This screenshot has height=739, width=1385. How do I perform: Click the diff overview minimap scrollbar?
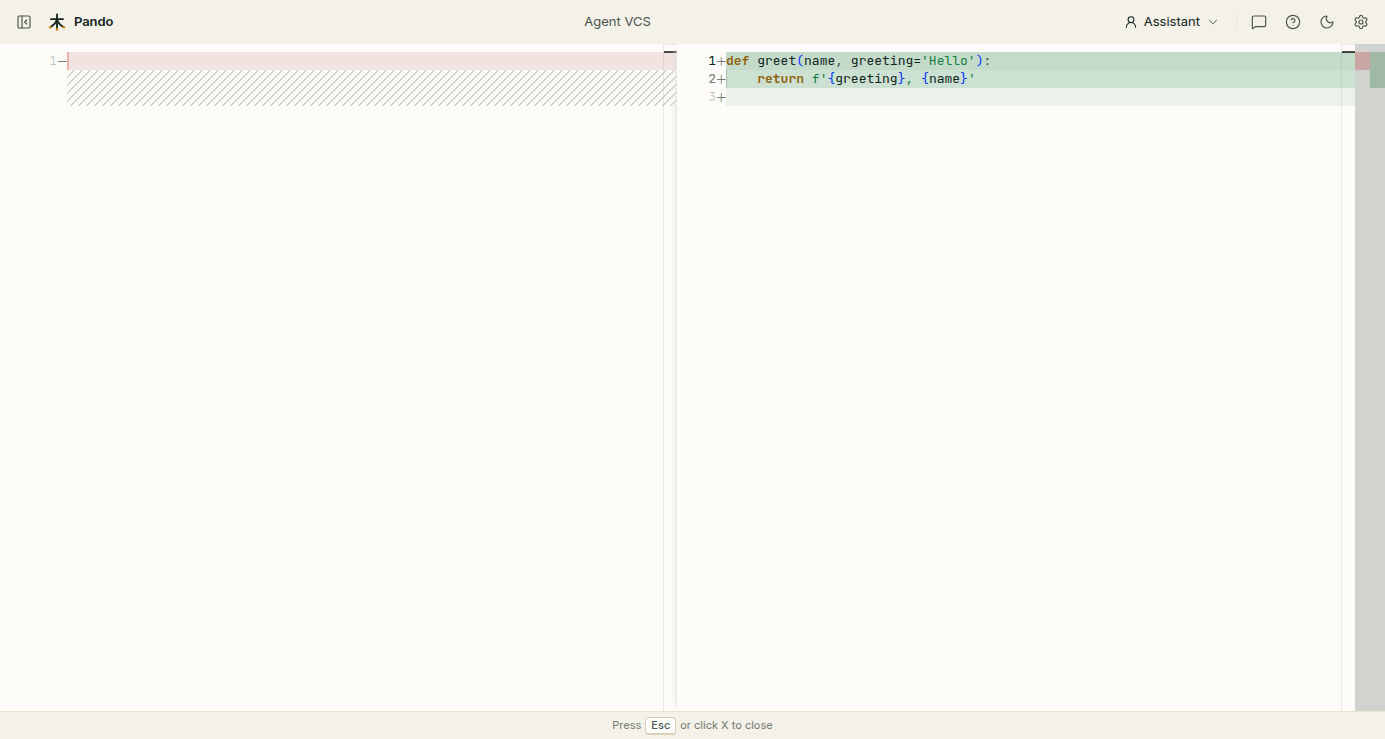tap(1370, 378)
